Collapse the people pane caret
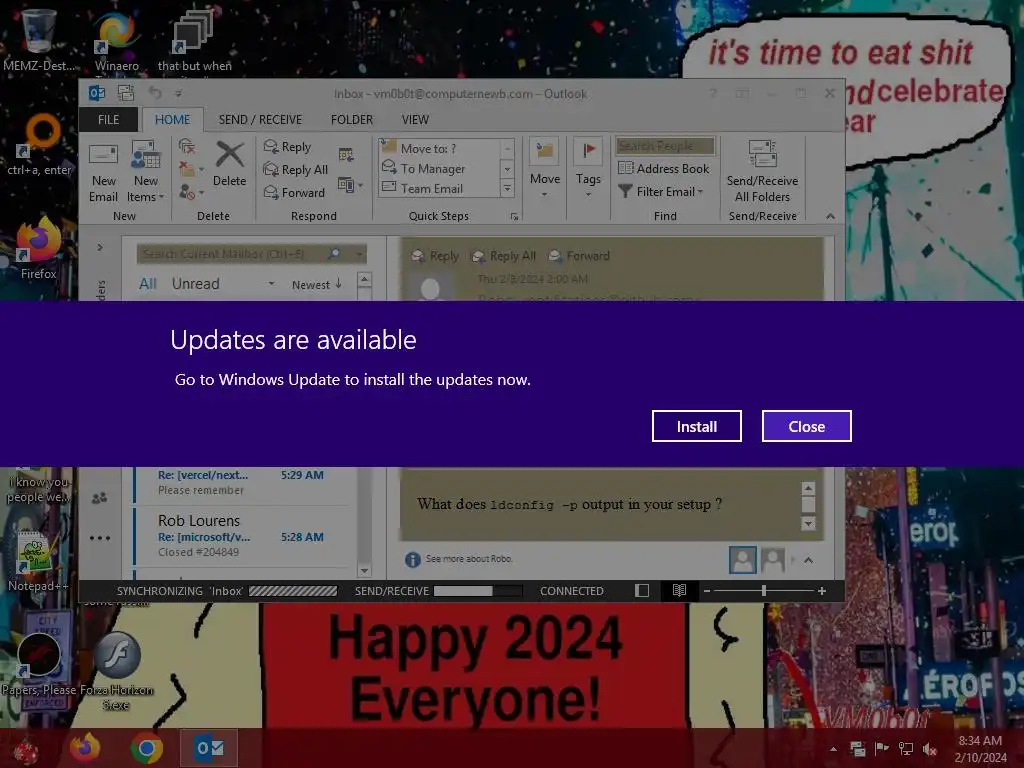Image resolution: width=1024 pixels, height=768 pixels. (x=808, y=560)
